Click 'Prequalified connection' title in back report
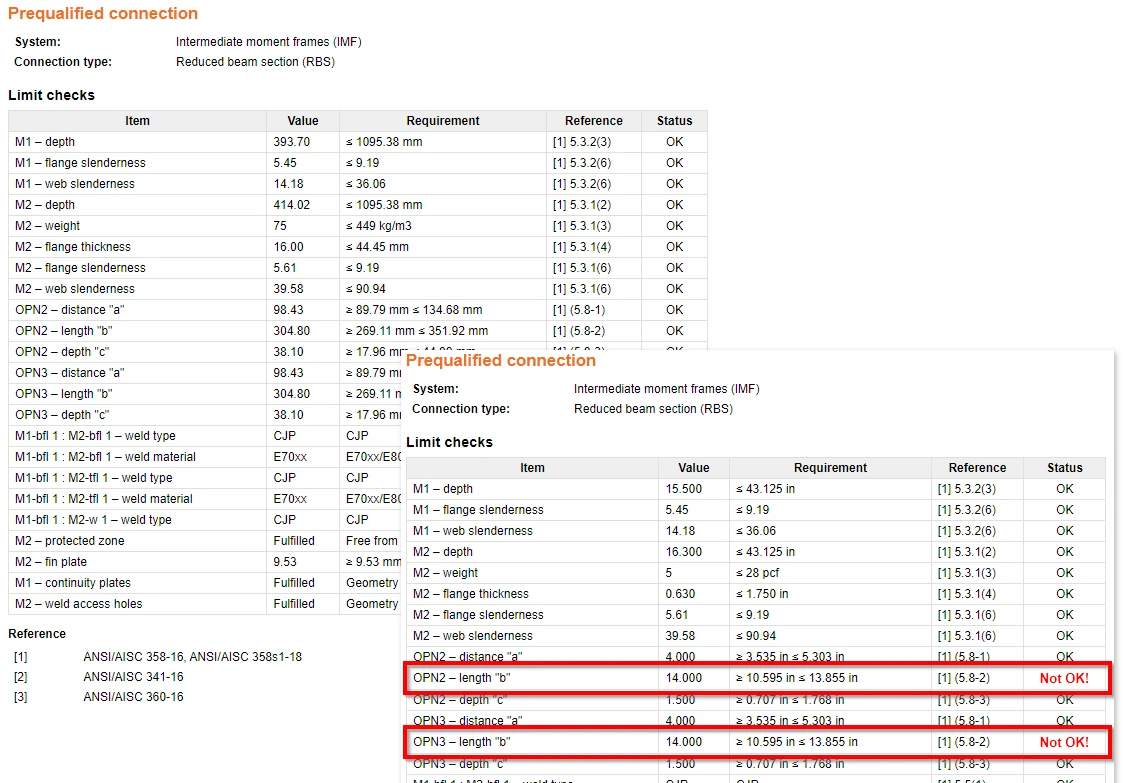 (x=103, y=13)
